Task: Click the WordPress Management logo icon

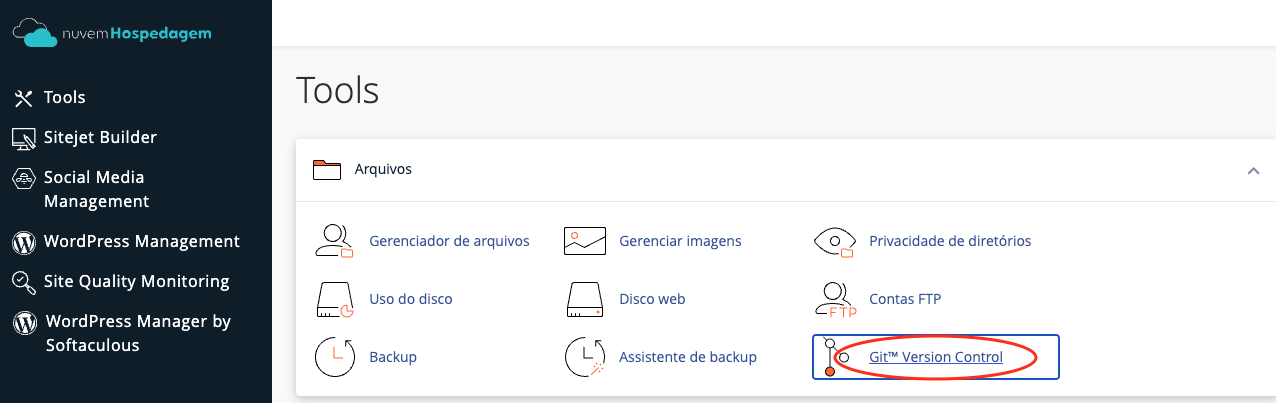Action: (24, 242)
